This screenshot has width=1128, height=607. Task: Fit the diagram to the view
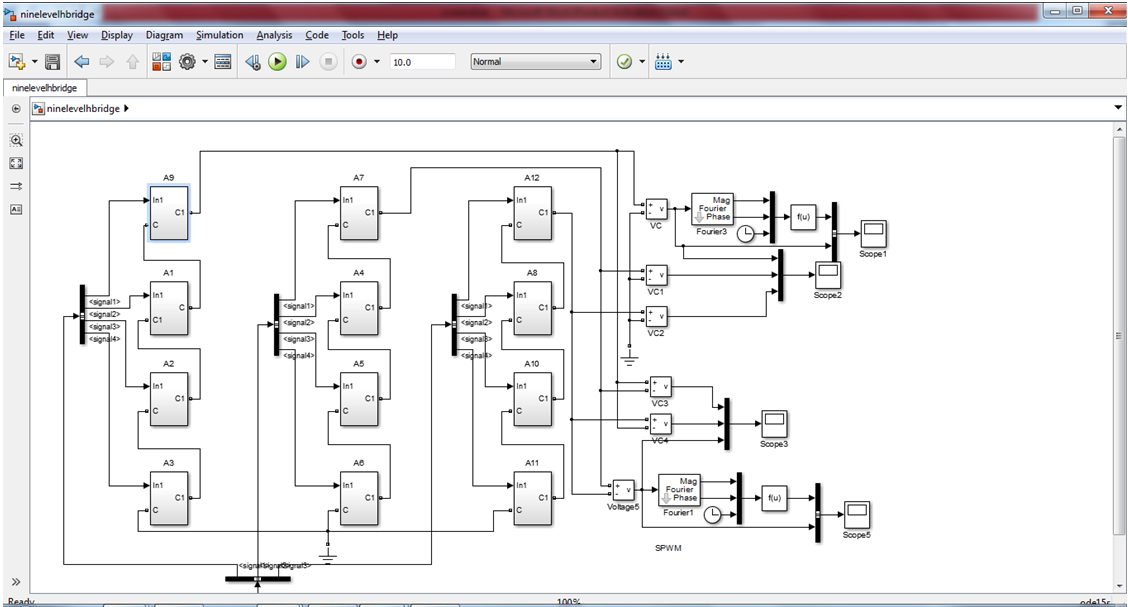pos(16,163)
